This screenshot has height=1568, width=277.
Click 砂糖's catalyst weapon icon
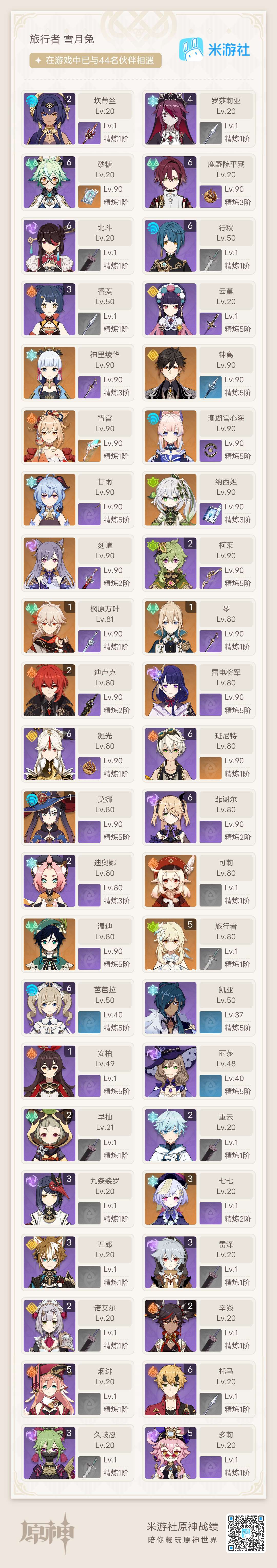pos(89,195)
